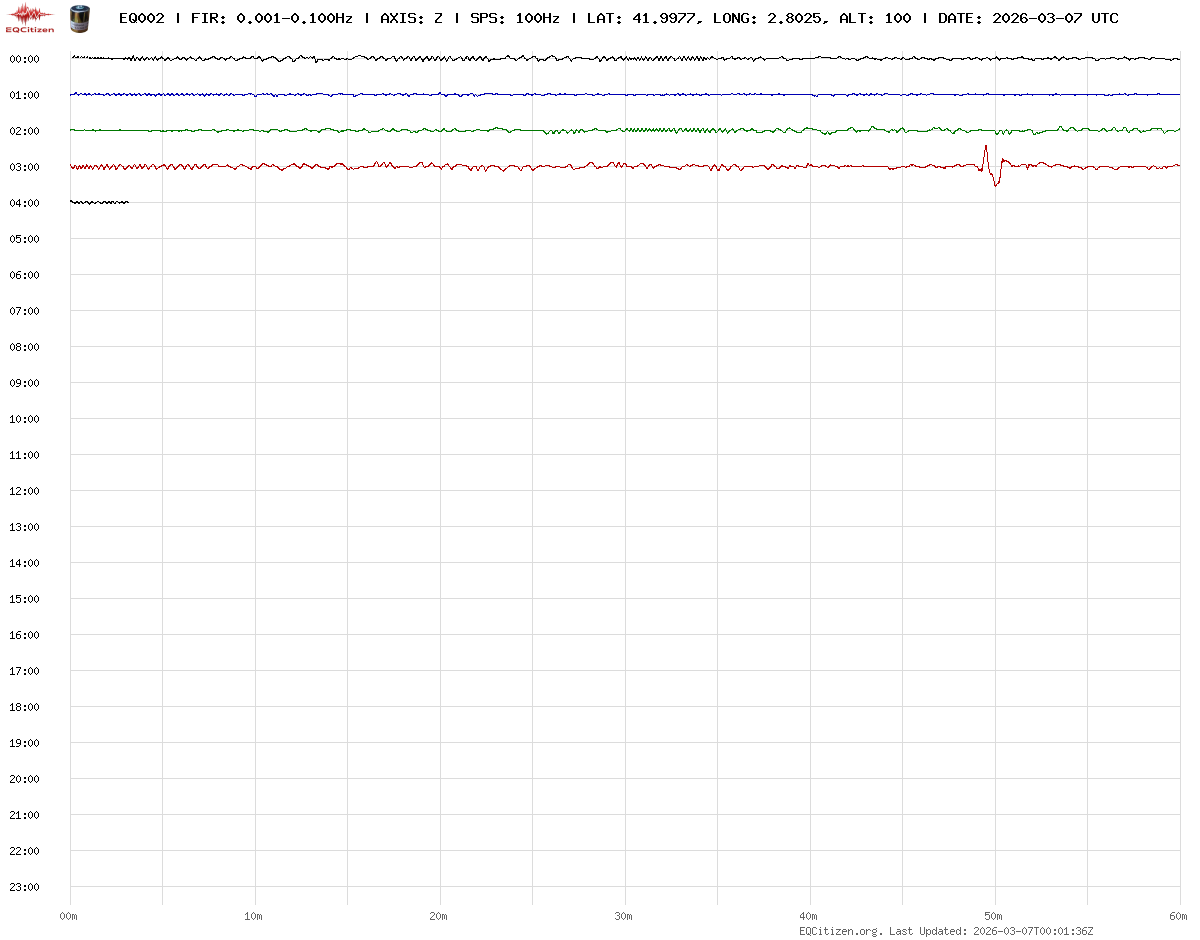The image size is (1200, 940).
Task: Click the 60m label at axis end
Action: 1178,916
